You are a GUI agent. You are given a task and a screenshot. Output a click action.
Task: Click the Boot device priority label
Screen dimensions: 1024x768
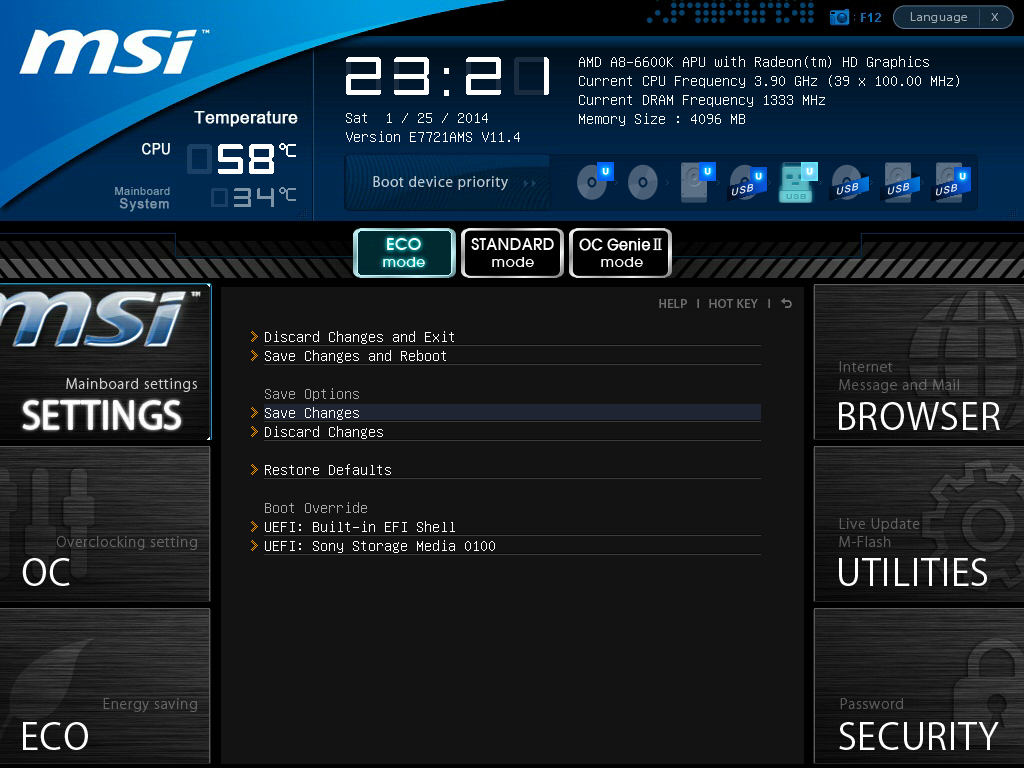click(x=440, y=182)
